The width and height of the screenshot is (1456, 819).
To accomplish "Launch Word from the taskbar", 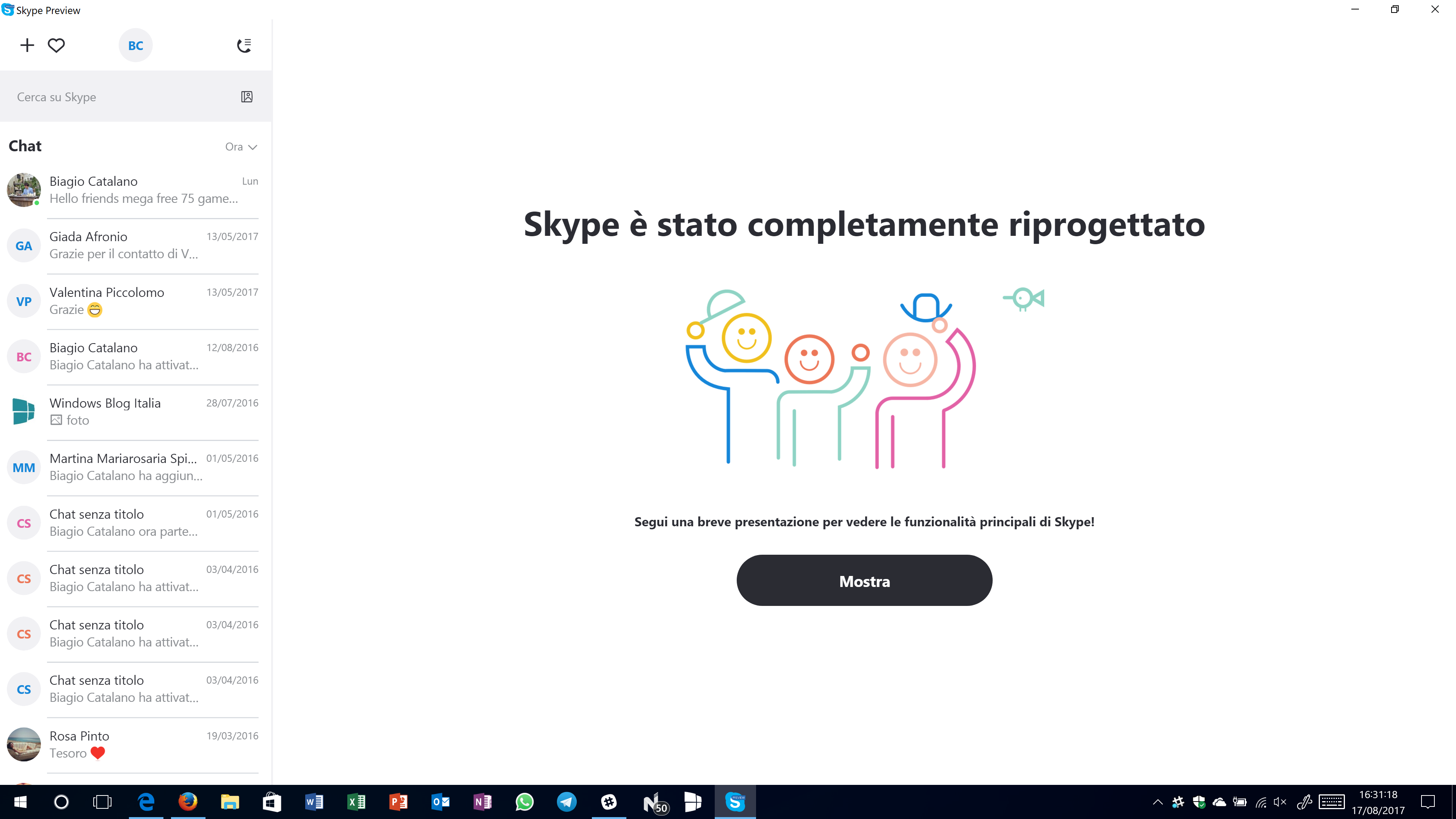I will point(314,802).
